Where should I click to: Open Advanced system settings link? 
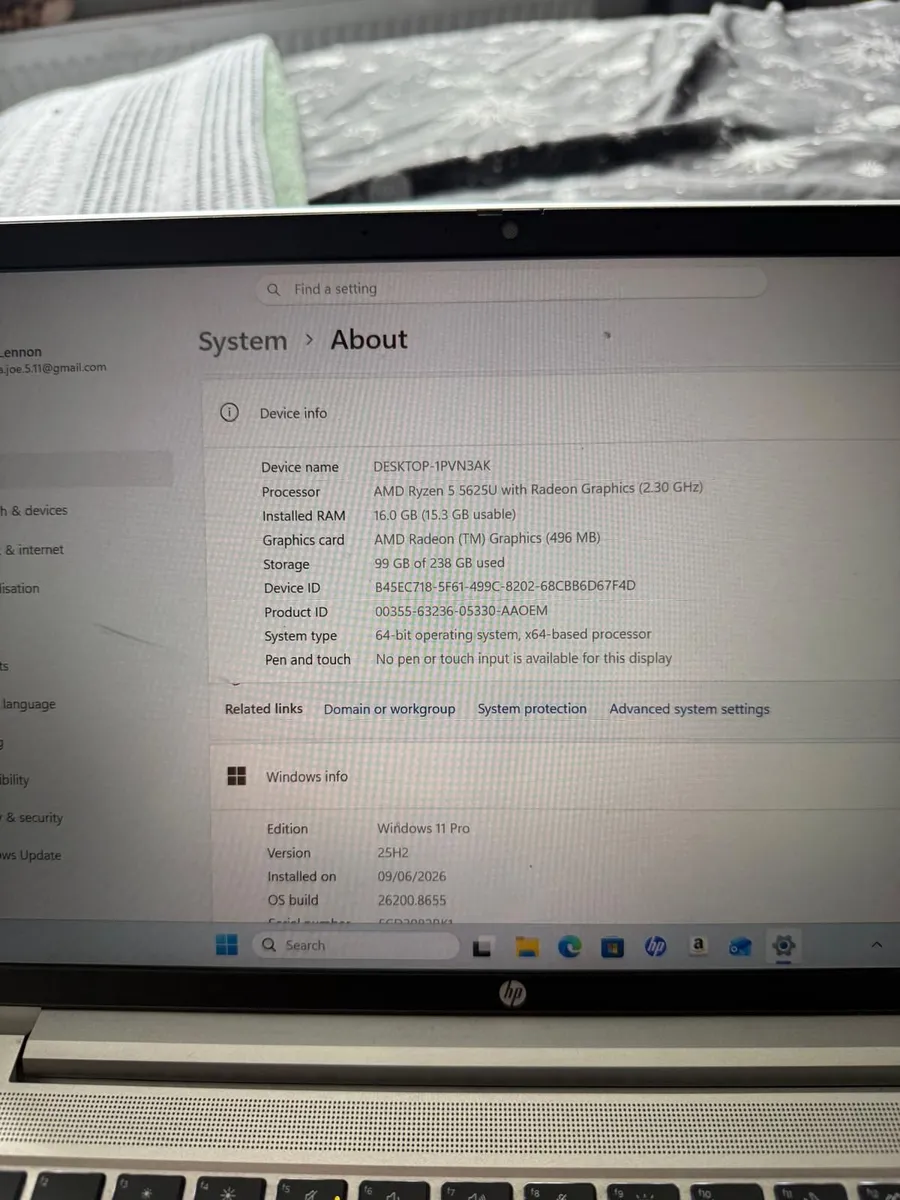point(690,709)
